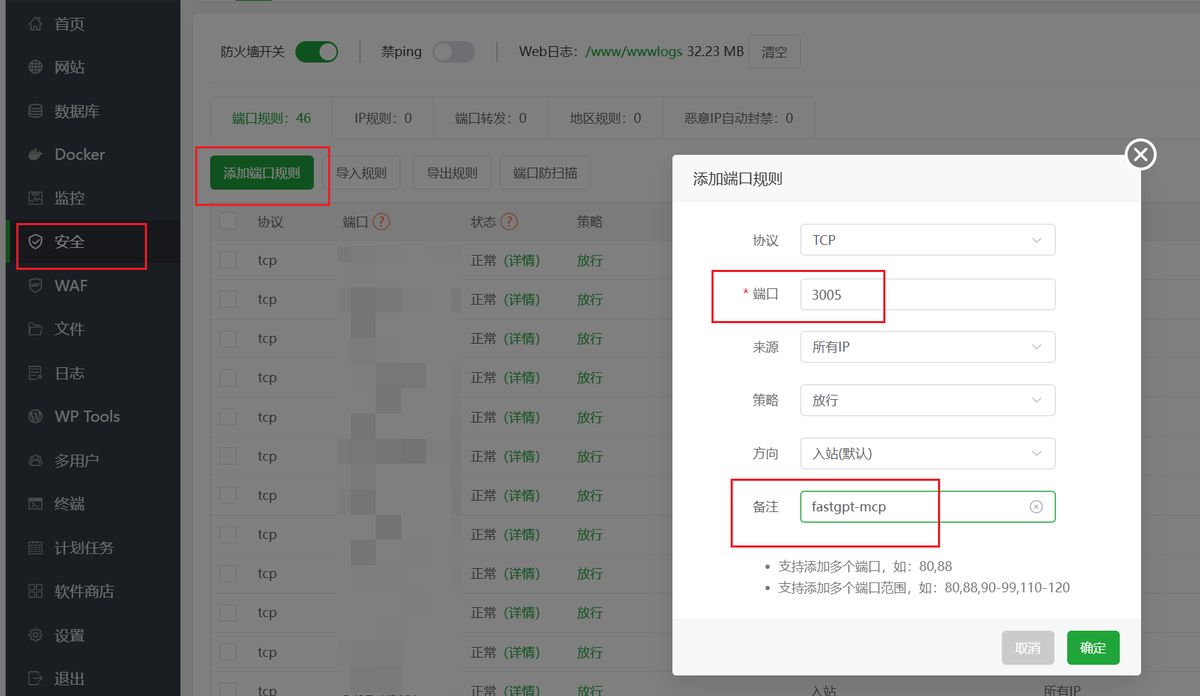
Task: Open the 策略 放行 dropdown
Action: coord(927,400)
